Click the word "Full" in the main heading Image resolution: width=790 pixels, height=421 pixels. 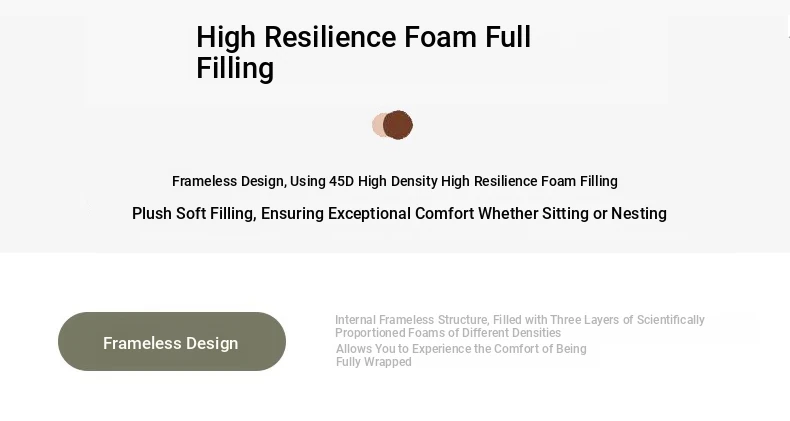point(508,38)
